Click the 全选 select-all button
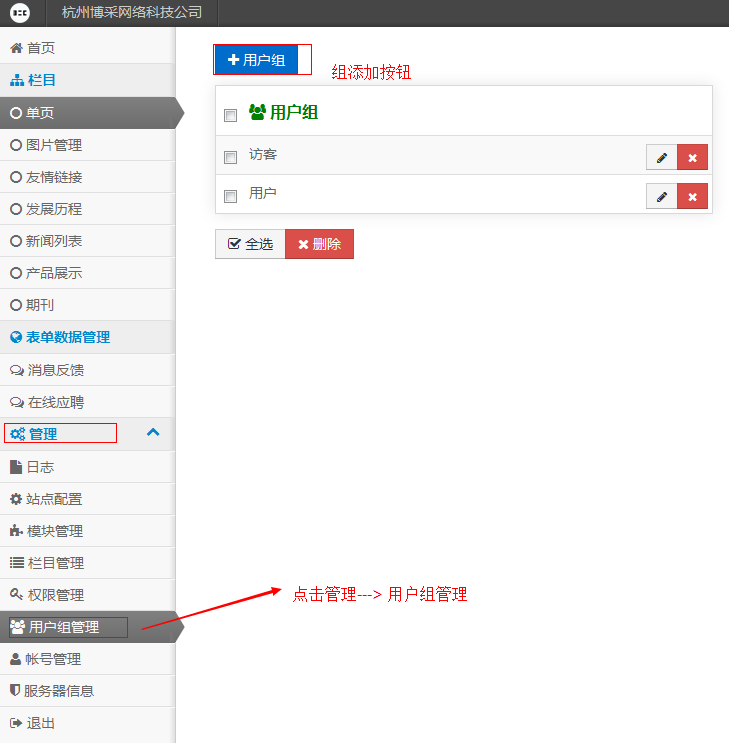This screenshot has height=743, width=729. [250, 244]
